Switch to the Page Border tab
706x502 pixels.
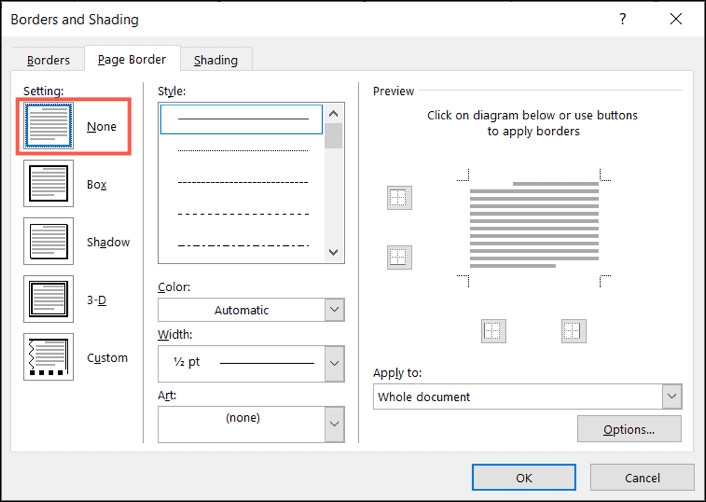tap(132, 59)
